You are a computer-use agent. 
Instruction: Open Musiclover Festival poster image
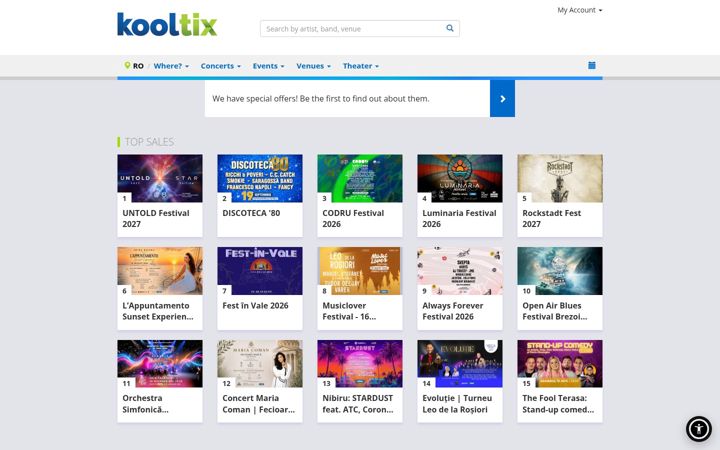pos(360,271)
